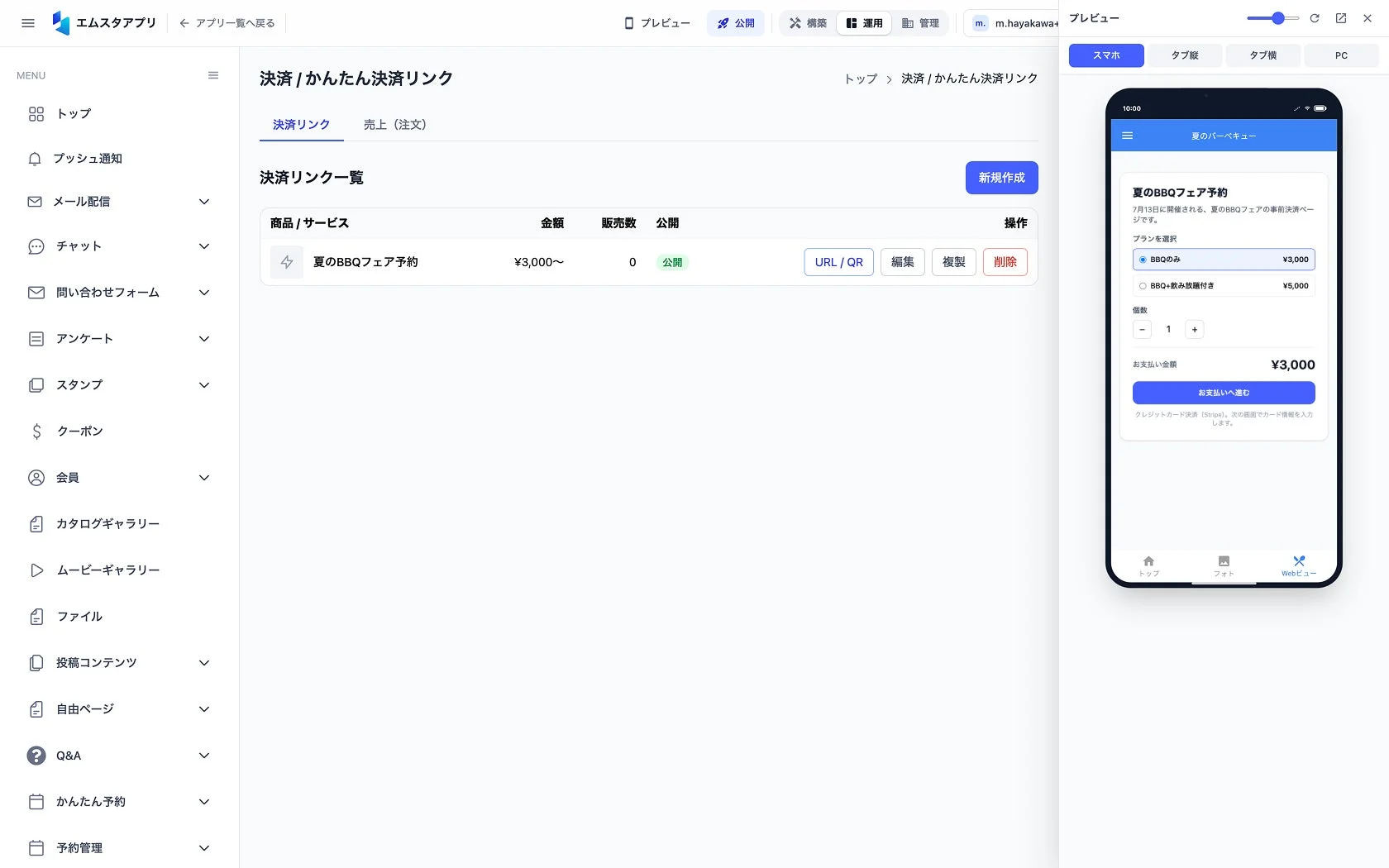Viewport: 1389px width, 868px height.
Task: Click the 新規作成 button
Action: tap(1001, 178)
